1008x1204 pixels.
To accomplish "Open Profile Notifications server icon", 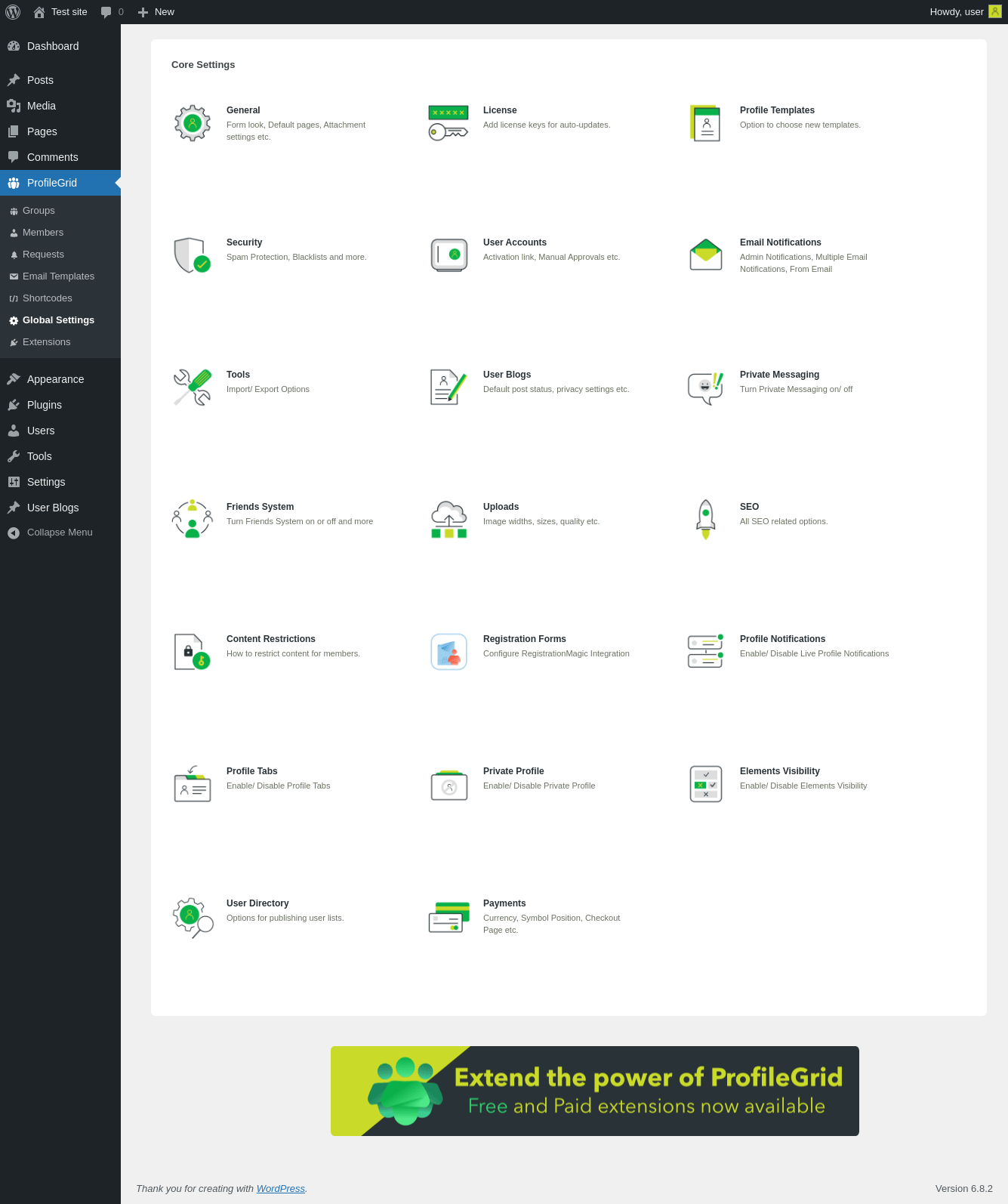I will click(x=706, y=652).
